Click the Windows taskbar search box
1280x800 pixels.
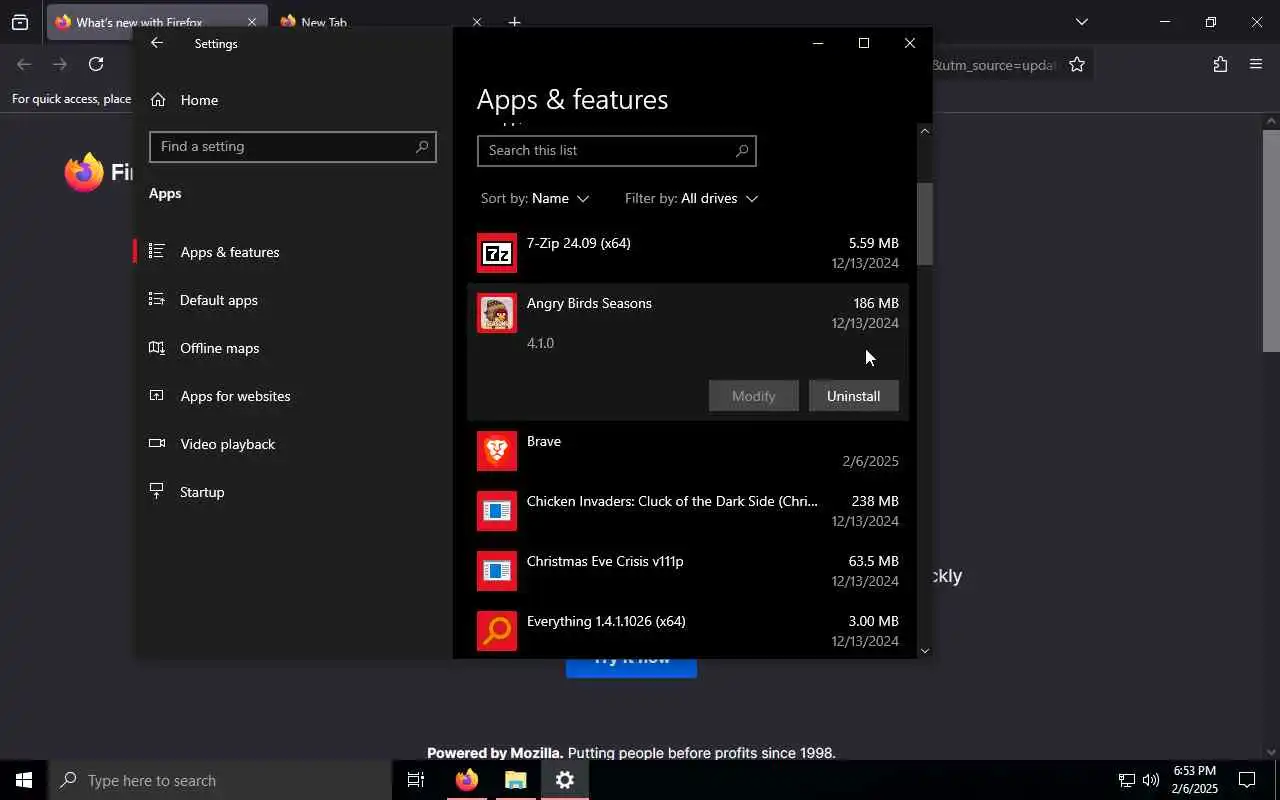tap(220, 780)
